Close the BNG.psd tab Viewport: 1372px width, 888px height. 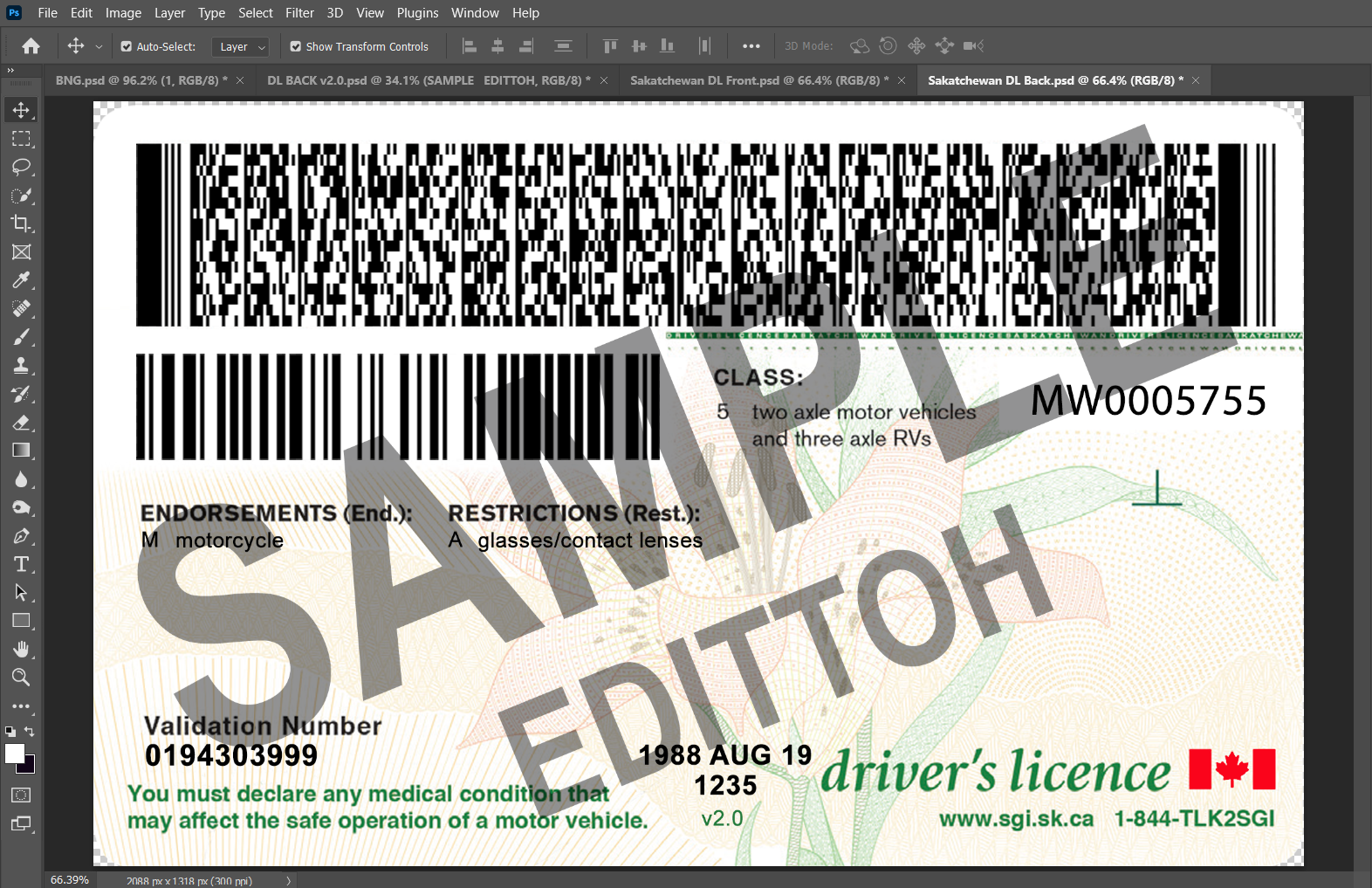pyautogui.click(x=240, y=80)
